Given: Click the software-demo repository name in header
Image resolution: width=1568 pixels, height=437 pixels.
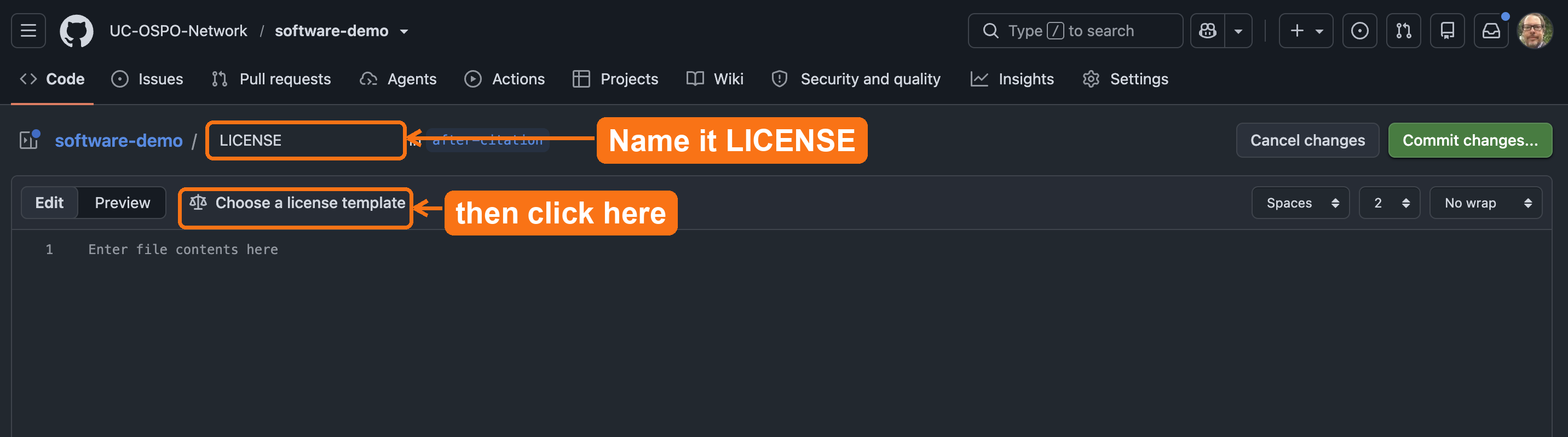Looking at the screenshot, I should click(x=332, y=31).
